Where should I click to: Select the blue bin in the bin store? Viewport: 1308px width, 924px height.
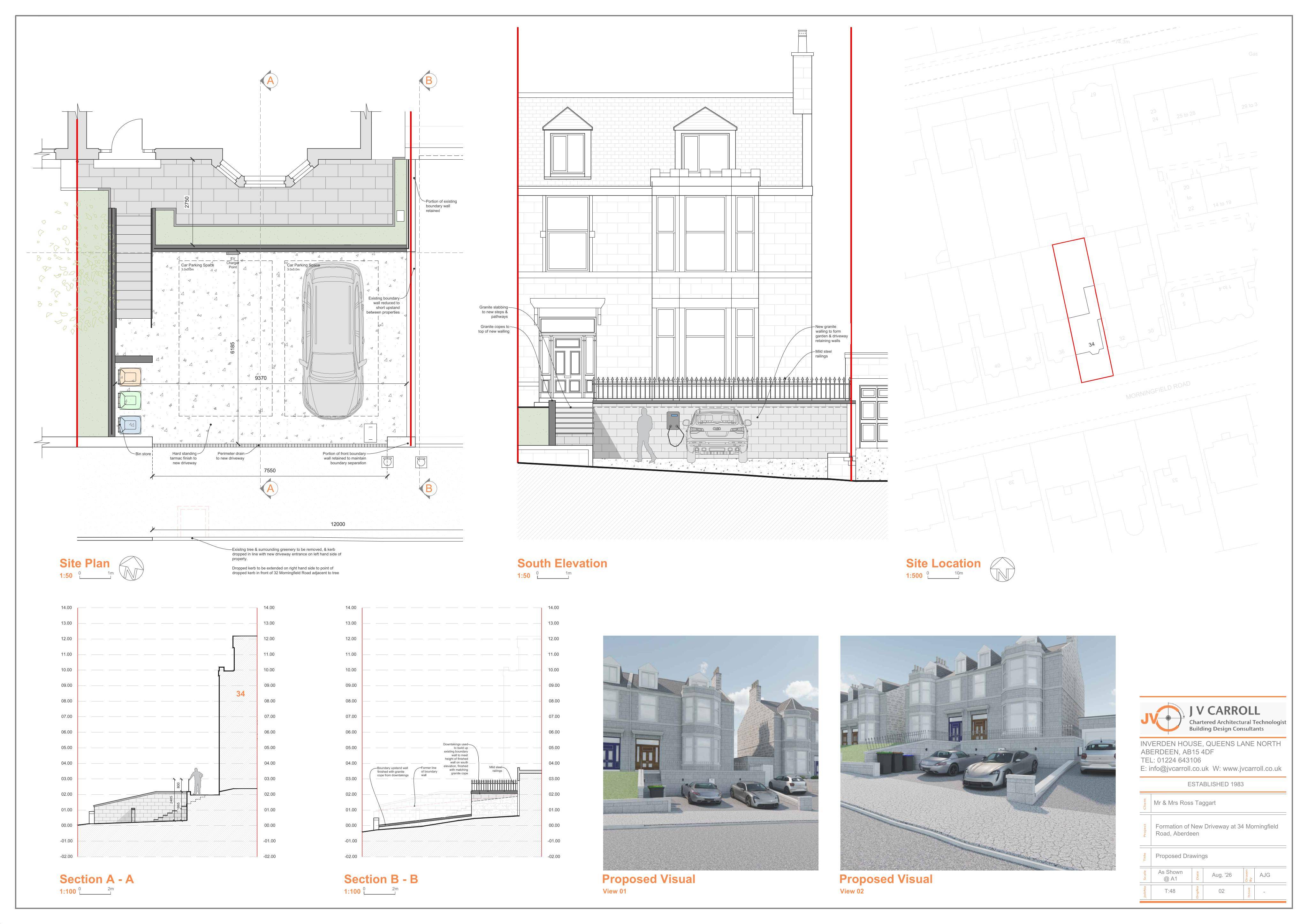tap(130, 425)
